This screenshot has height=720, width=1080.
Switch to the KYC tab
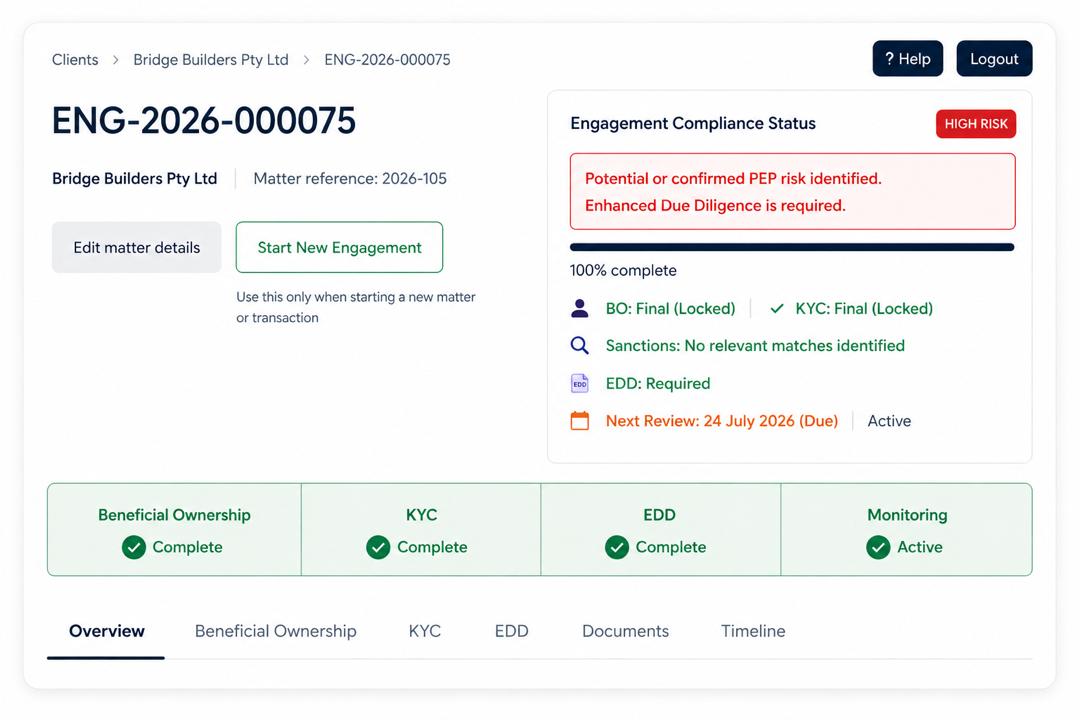click(424, 631)
